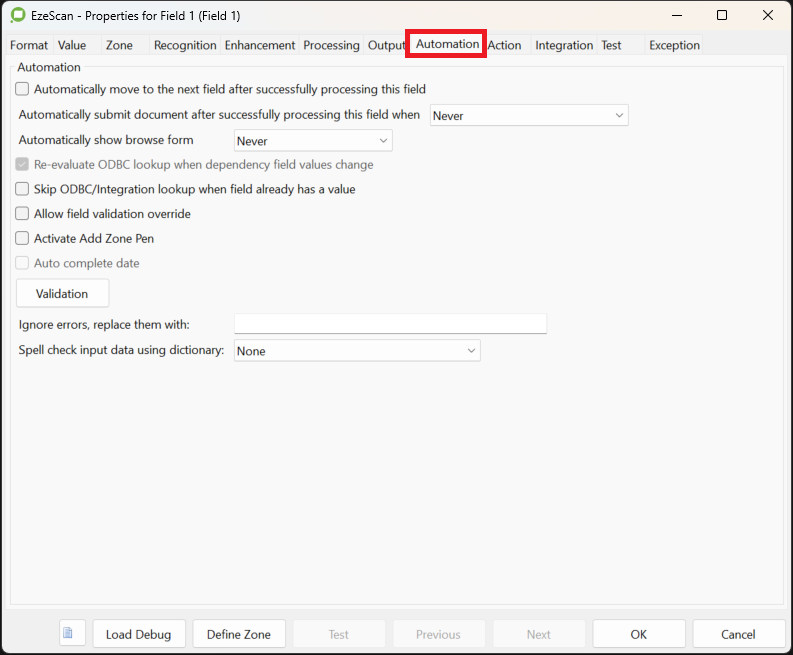Open spell check dictionary dropdown
Viewport: 793px width, 655px height.
click(356, 351)
